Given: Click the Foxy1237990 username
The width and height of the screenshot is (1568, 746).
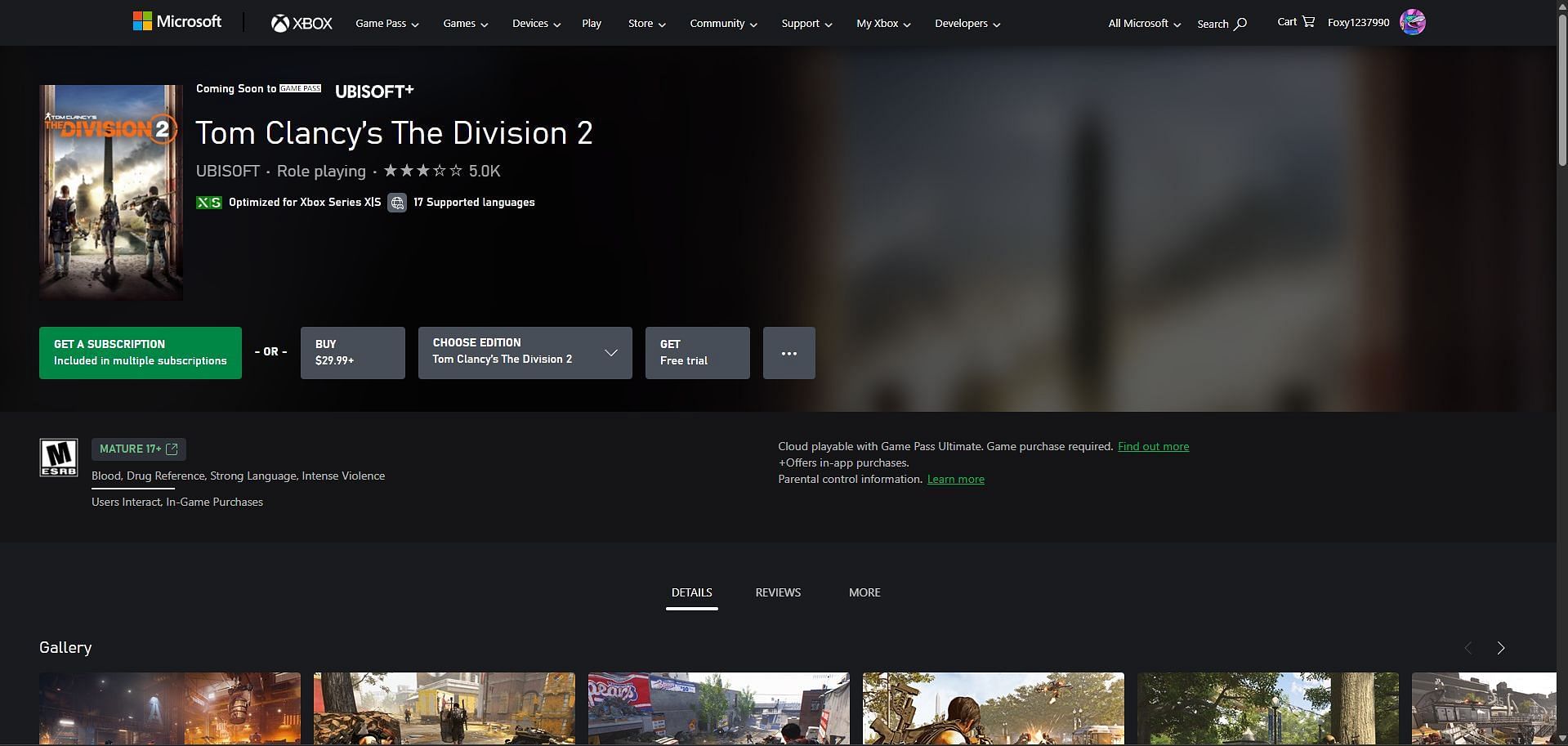Looking at the screenshot, I should [x=1358, y=22].
